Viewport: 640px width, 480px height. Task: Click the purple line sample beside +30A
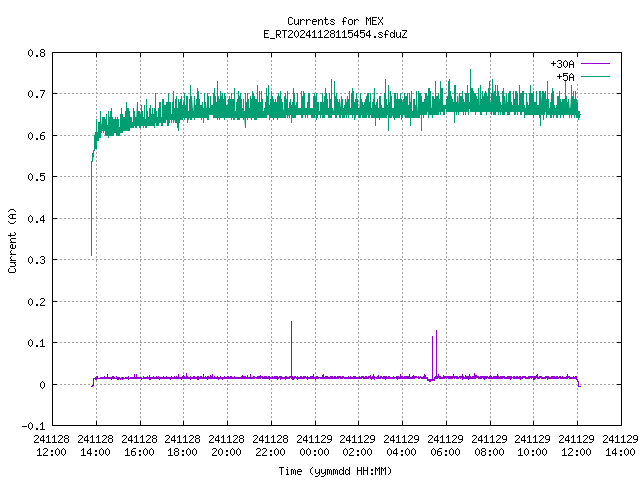(595, 64)
